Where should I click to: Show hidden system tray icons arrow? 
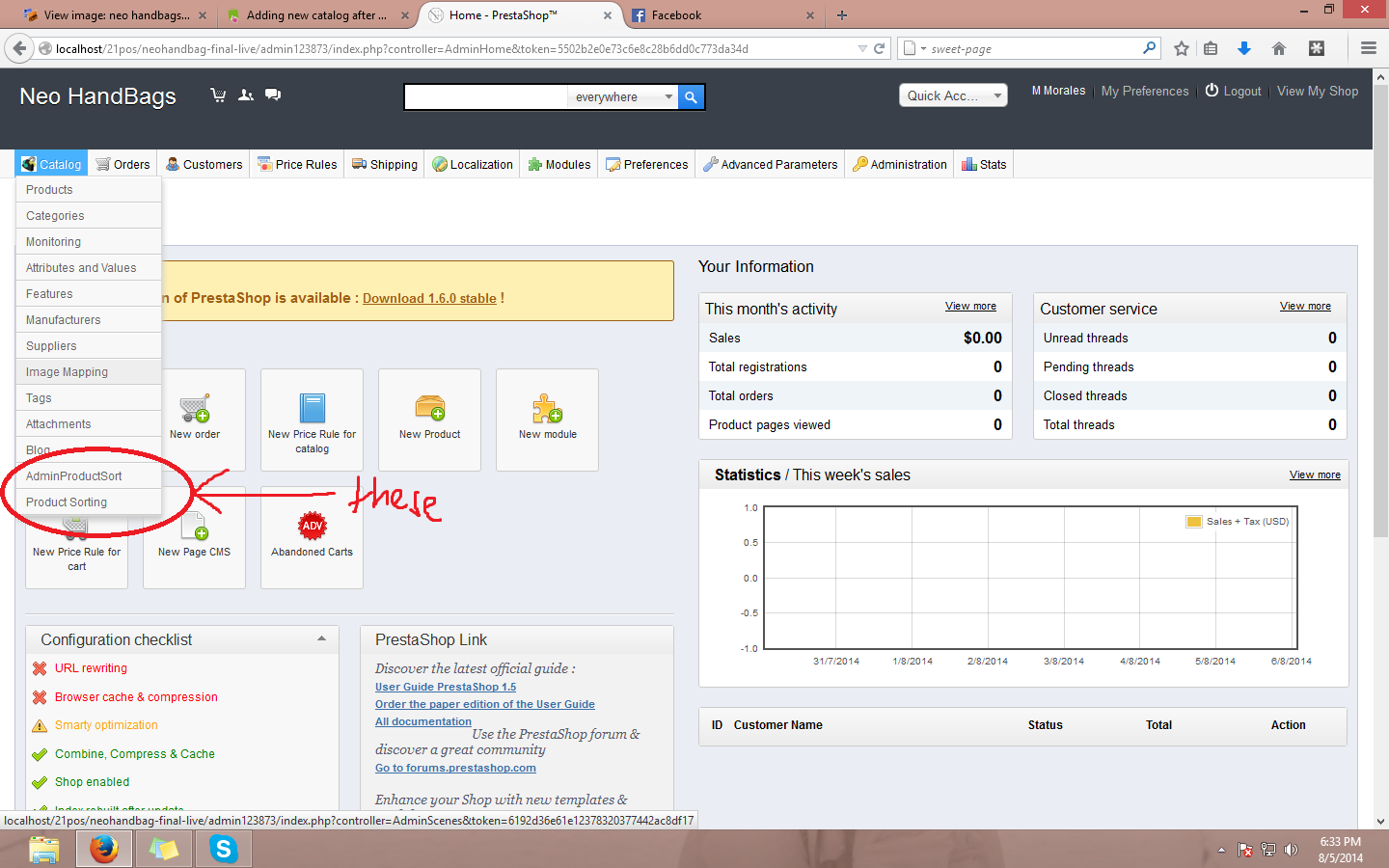coord(1221,850)
